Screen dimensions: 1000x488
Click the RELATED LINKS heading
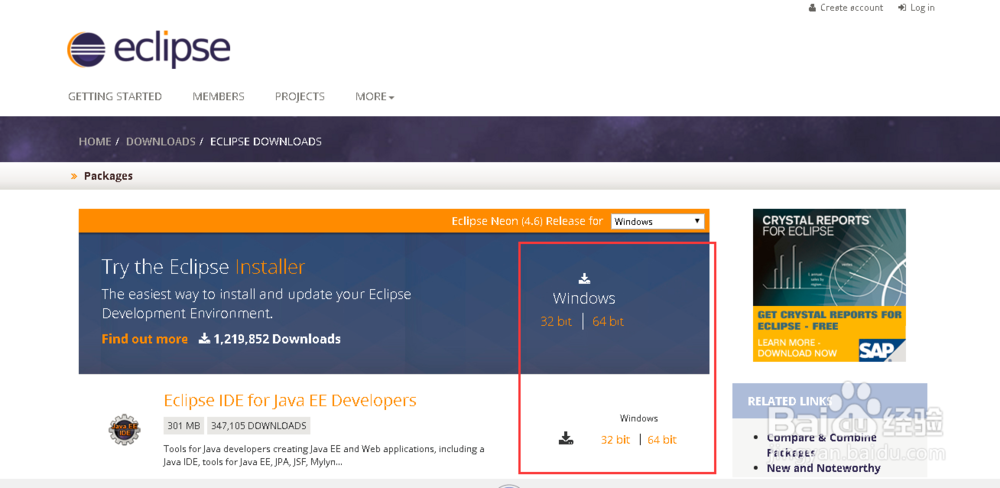coord(790,401)
